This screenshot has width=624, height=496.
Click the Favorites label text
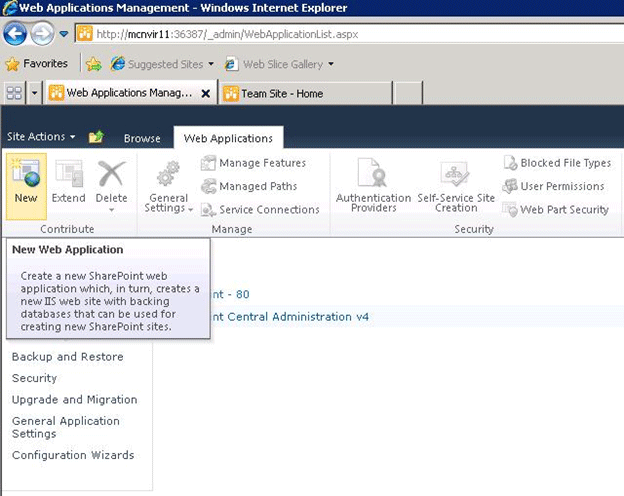click(x=45, y=63)
